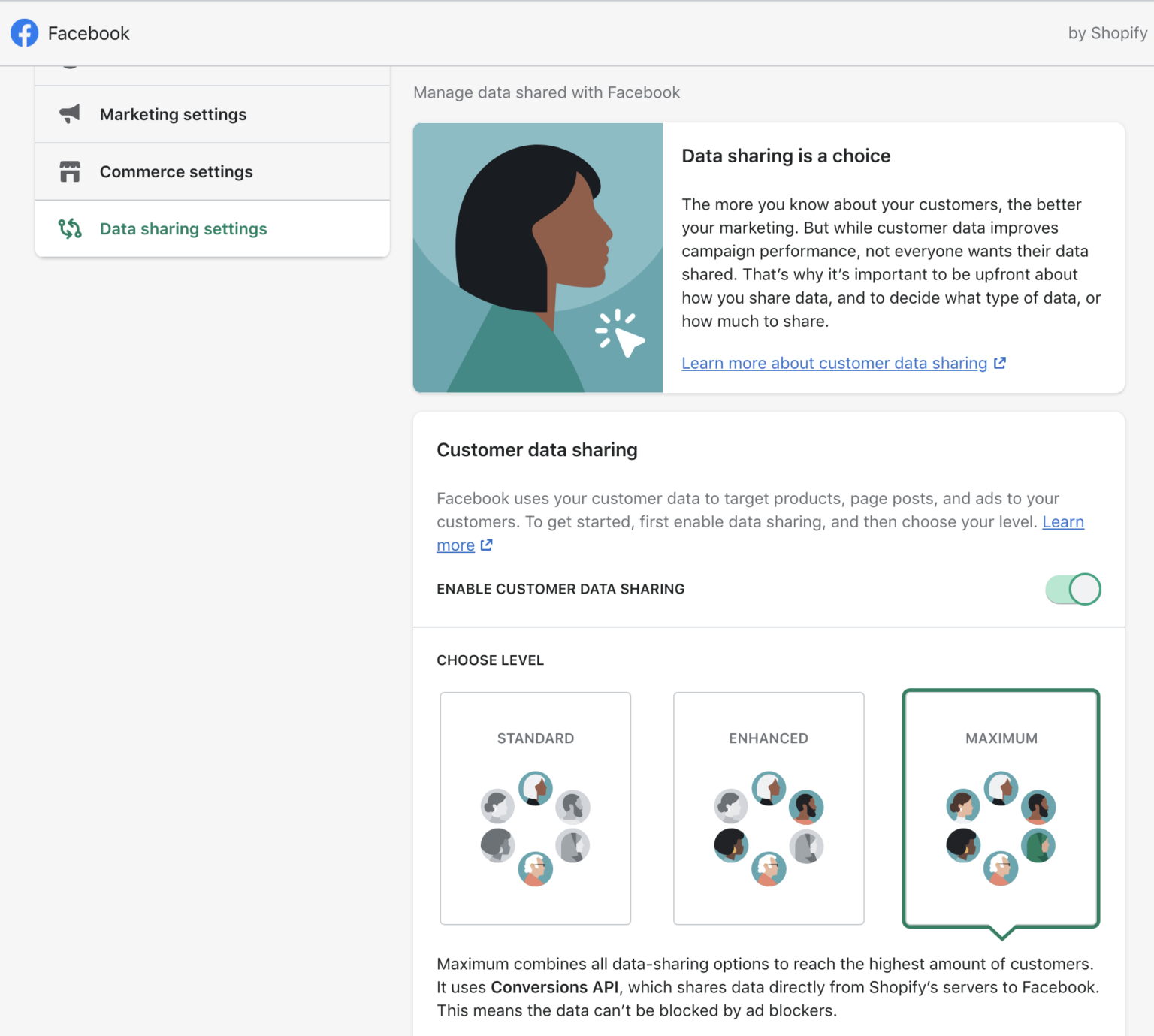The width and height of the screenshot is (1154, 1036).
Task: Open the 'Learn more' link in Customer data sharing
Action: pos(1063,521)
